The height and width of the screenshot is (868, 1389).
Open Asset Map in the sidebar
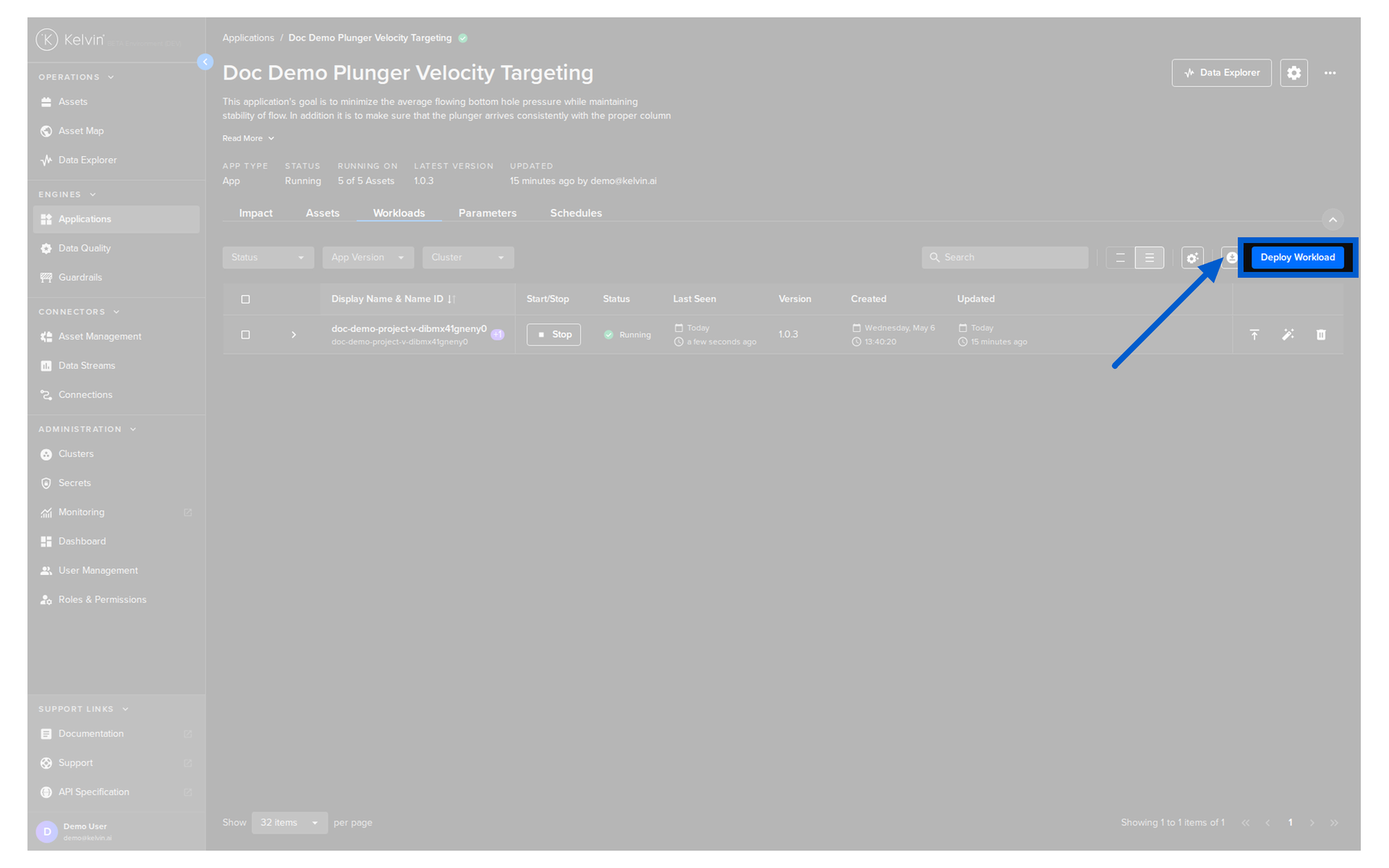click(x=81, y=131)
